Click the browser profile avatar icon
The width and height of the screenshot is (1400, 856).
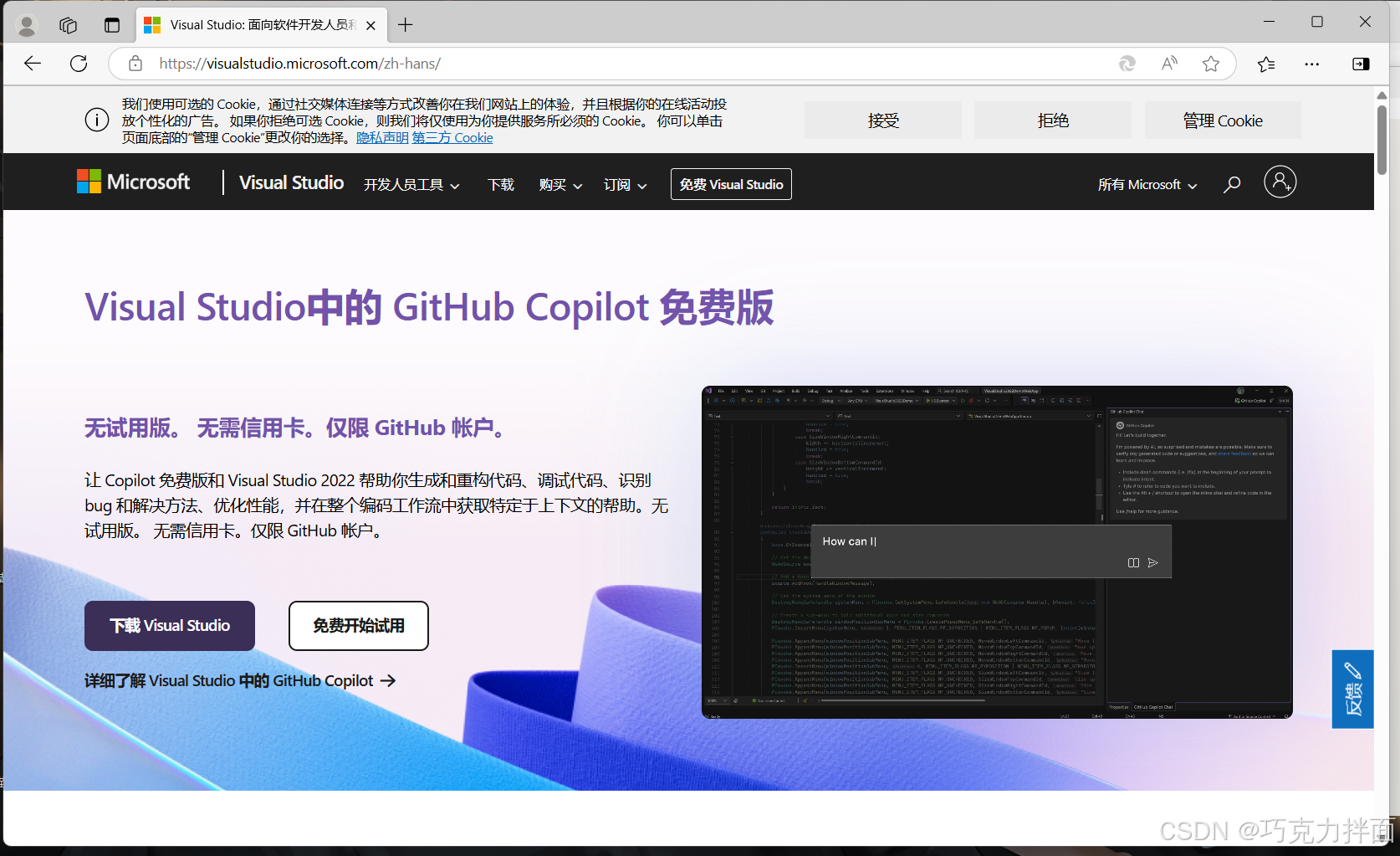point(27,25)
